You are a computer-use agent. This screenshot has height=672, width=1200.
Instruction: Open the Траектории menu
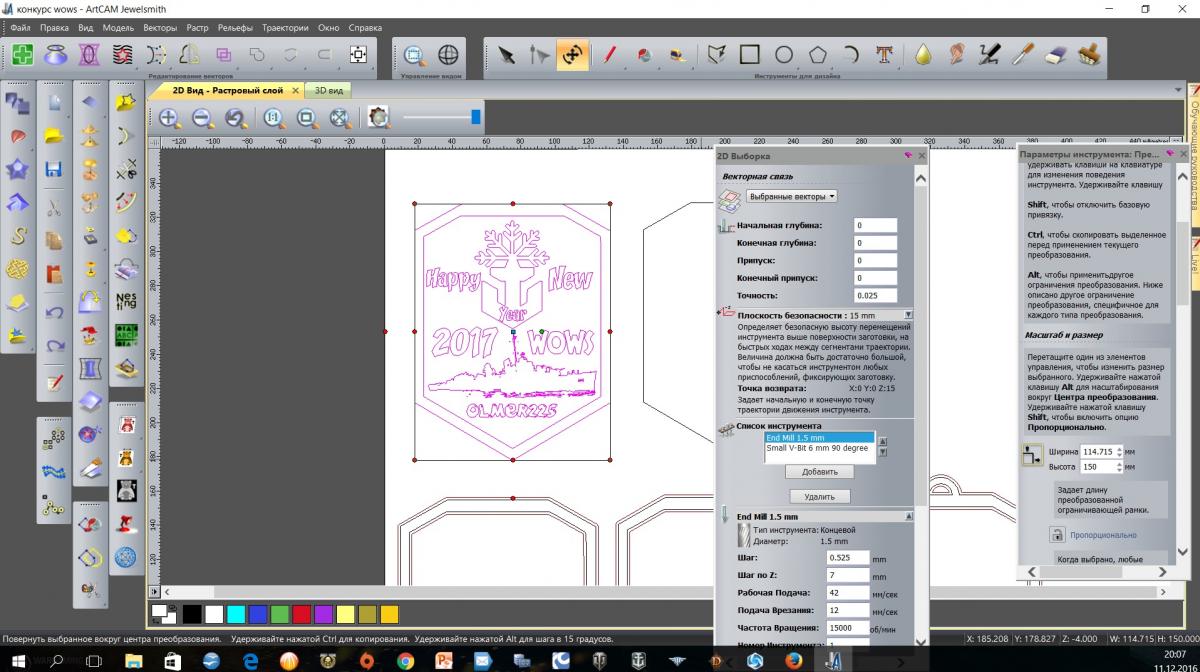(285, 28)
